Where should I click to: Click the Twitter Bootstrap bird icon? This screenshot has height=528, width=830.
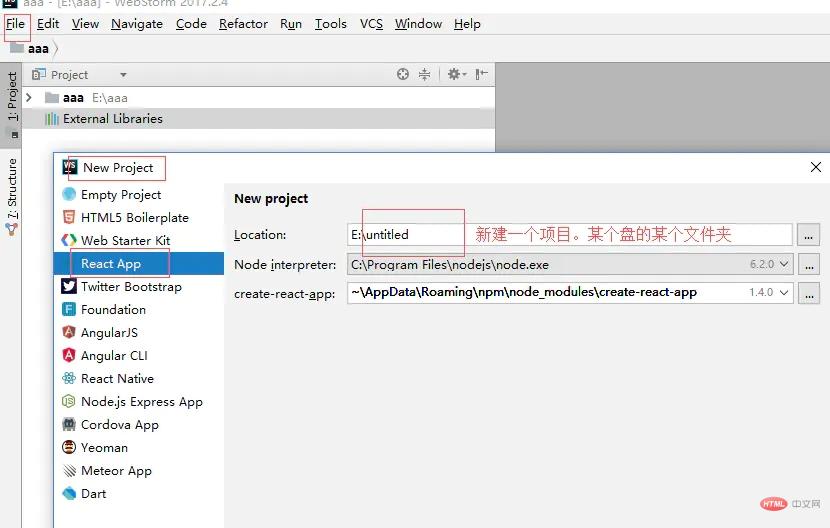(x=69, y=286)
